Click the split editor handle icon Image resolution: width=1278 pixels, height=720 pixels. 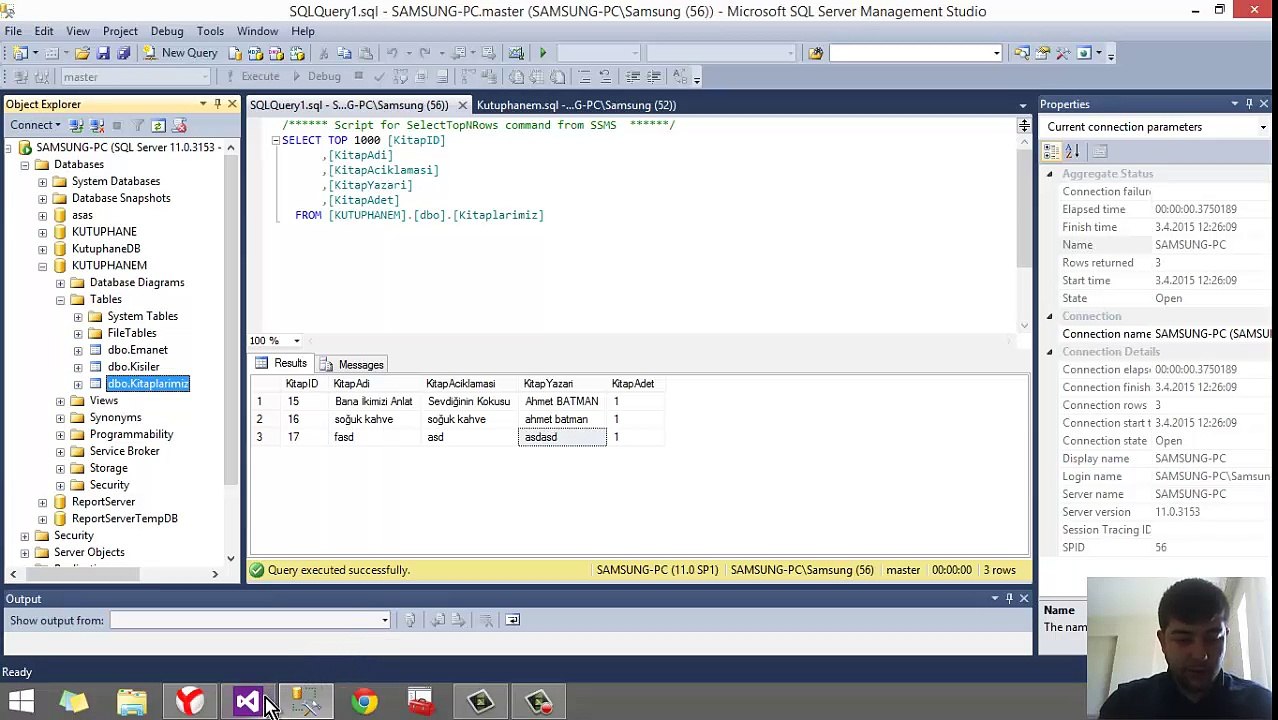coord(1023,125)
